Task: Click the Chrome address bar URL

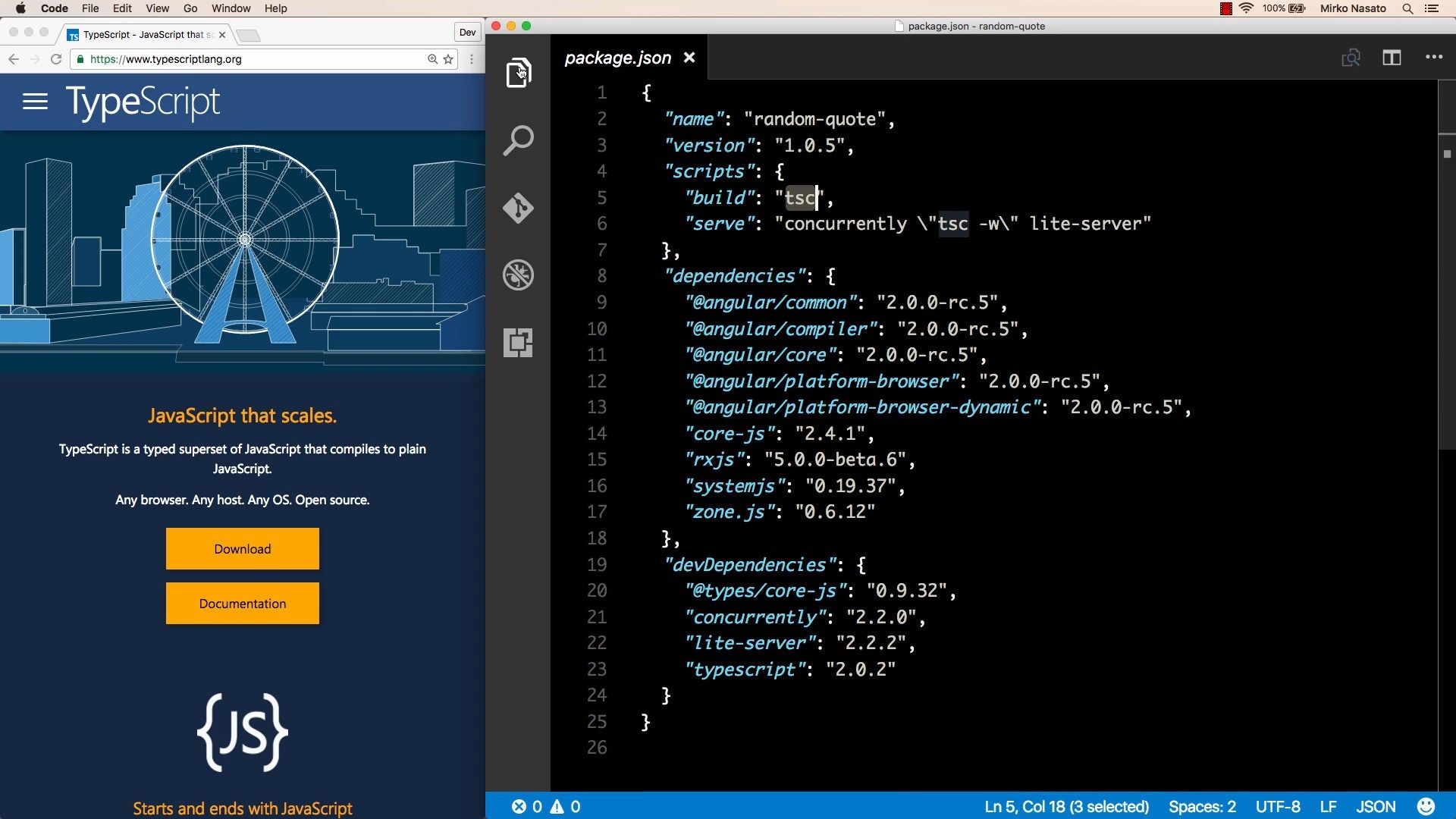Action: [166, 58]
